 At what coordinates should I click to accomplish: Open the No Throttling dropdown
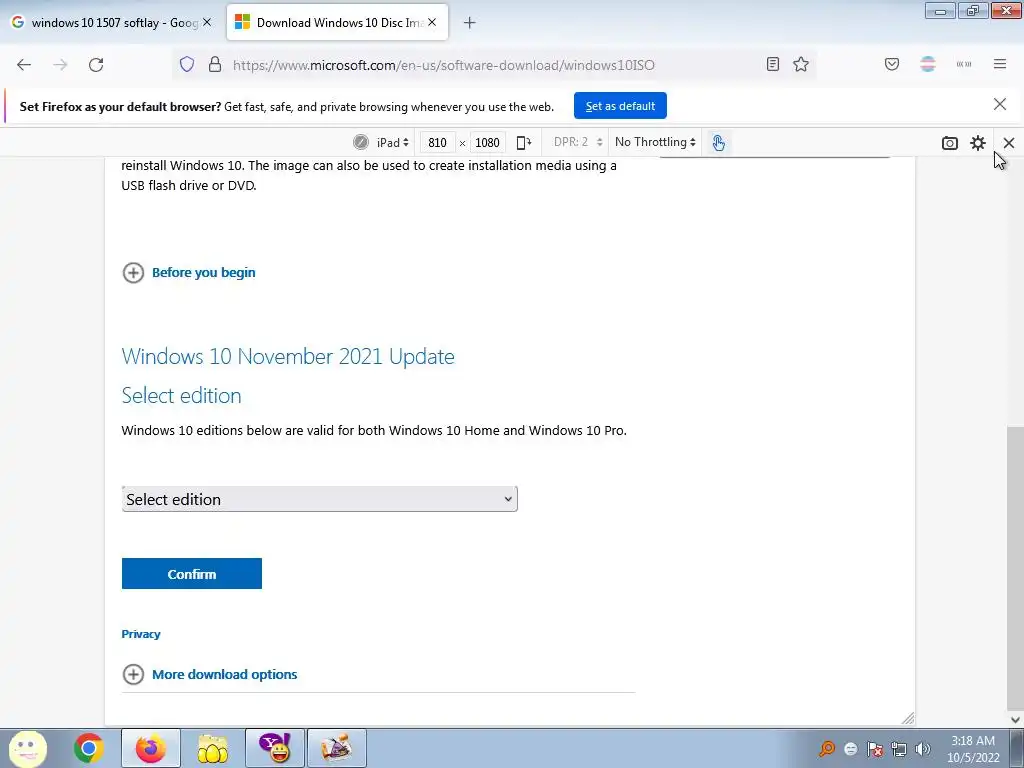[655, 142]
